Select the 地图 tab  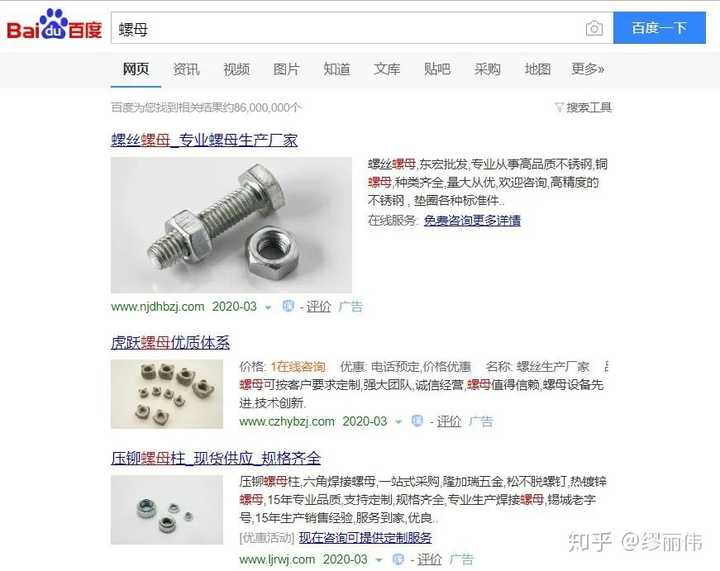click(x=537, y=69)
